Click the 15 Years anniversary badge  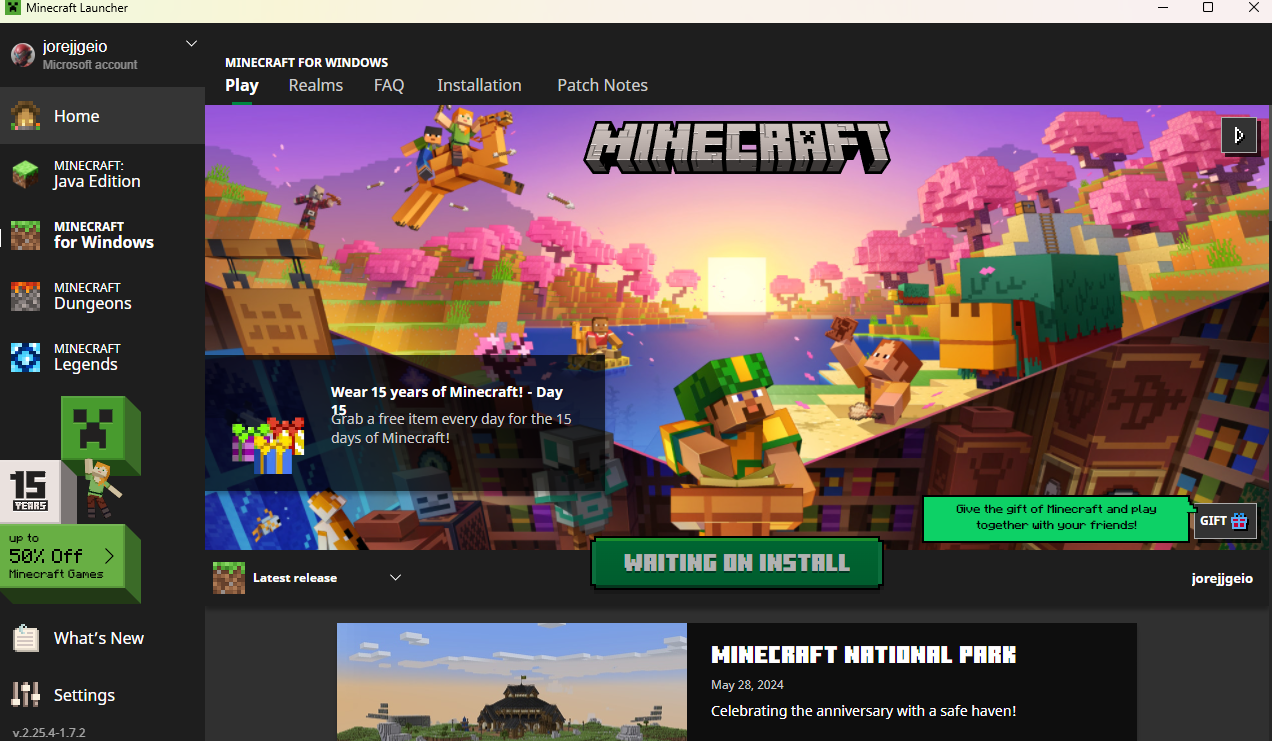pyautogui.click(x=29, y=491)
